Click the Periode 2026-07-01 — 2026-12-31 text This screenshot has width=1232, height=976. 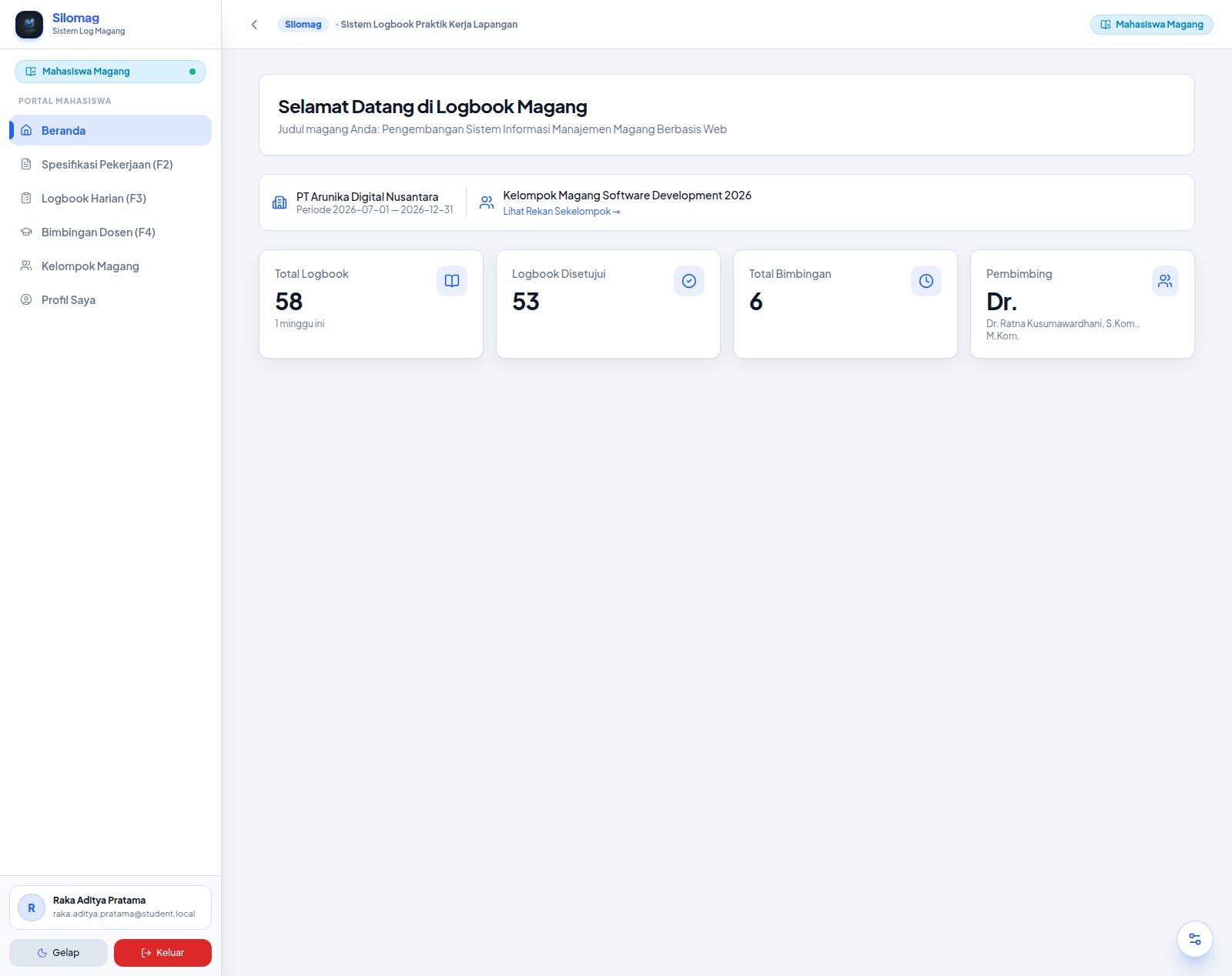[375, 209]
